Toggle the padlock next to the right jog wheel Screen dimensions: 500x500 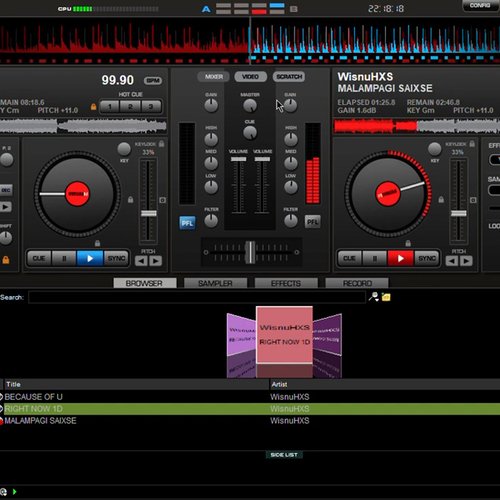[441, 200]
